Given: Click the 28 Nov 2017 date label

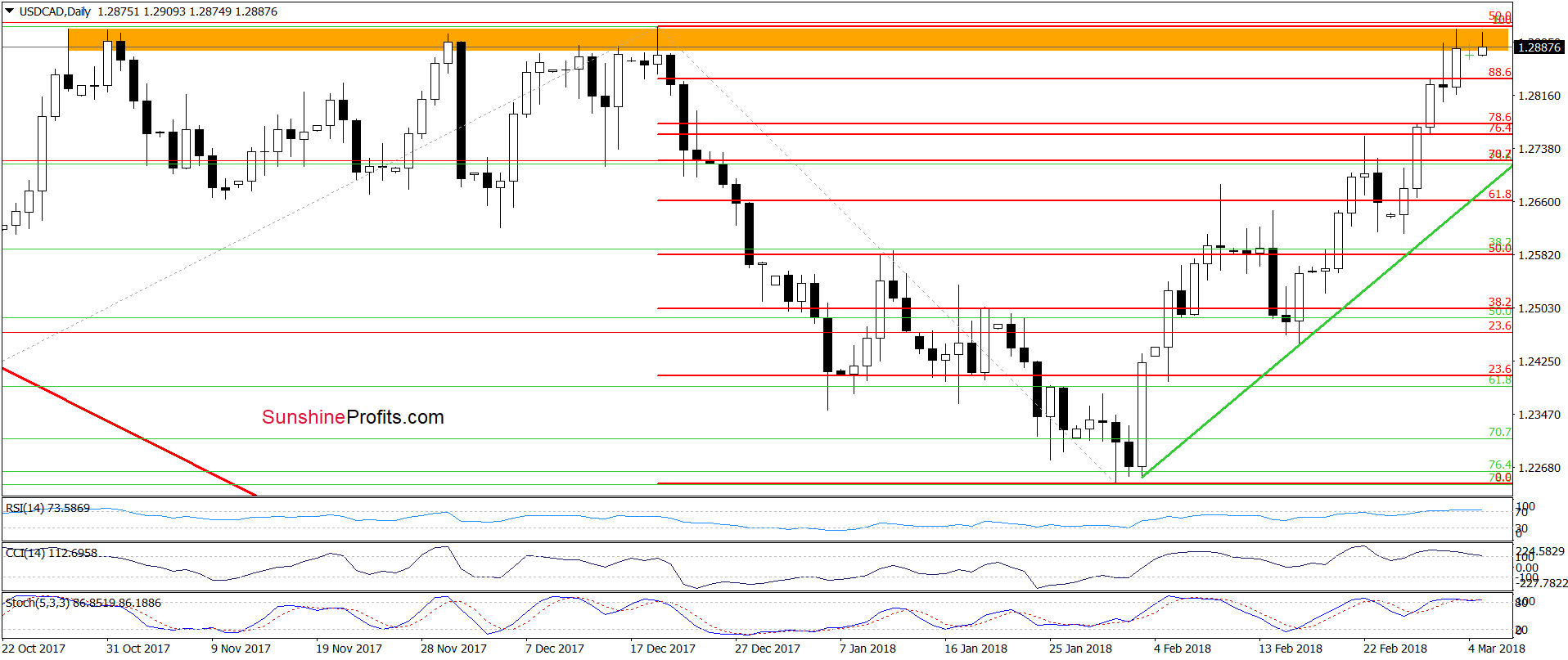Looking at the screenshot, I should tap(453, 649).
